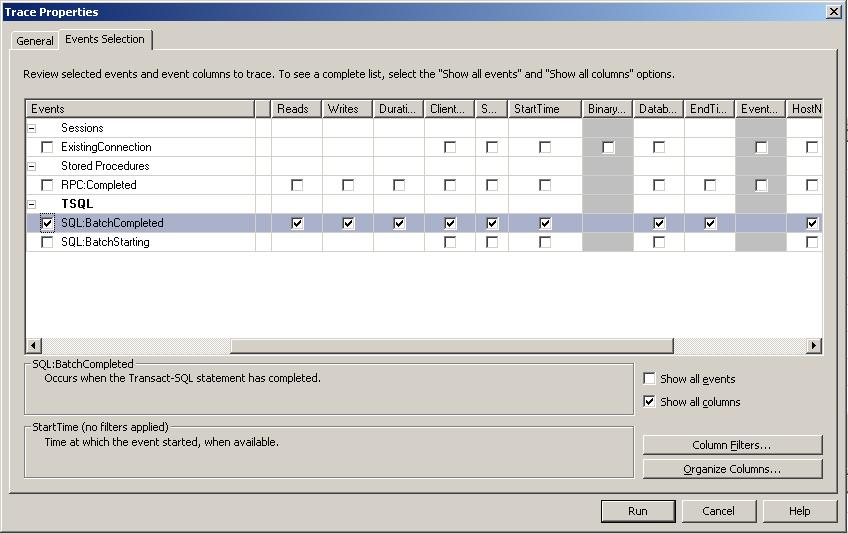Enable Show all events option

(x=650, y=379)
